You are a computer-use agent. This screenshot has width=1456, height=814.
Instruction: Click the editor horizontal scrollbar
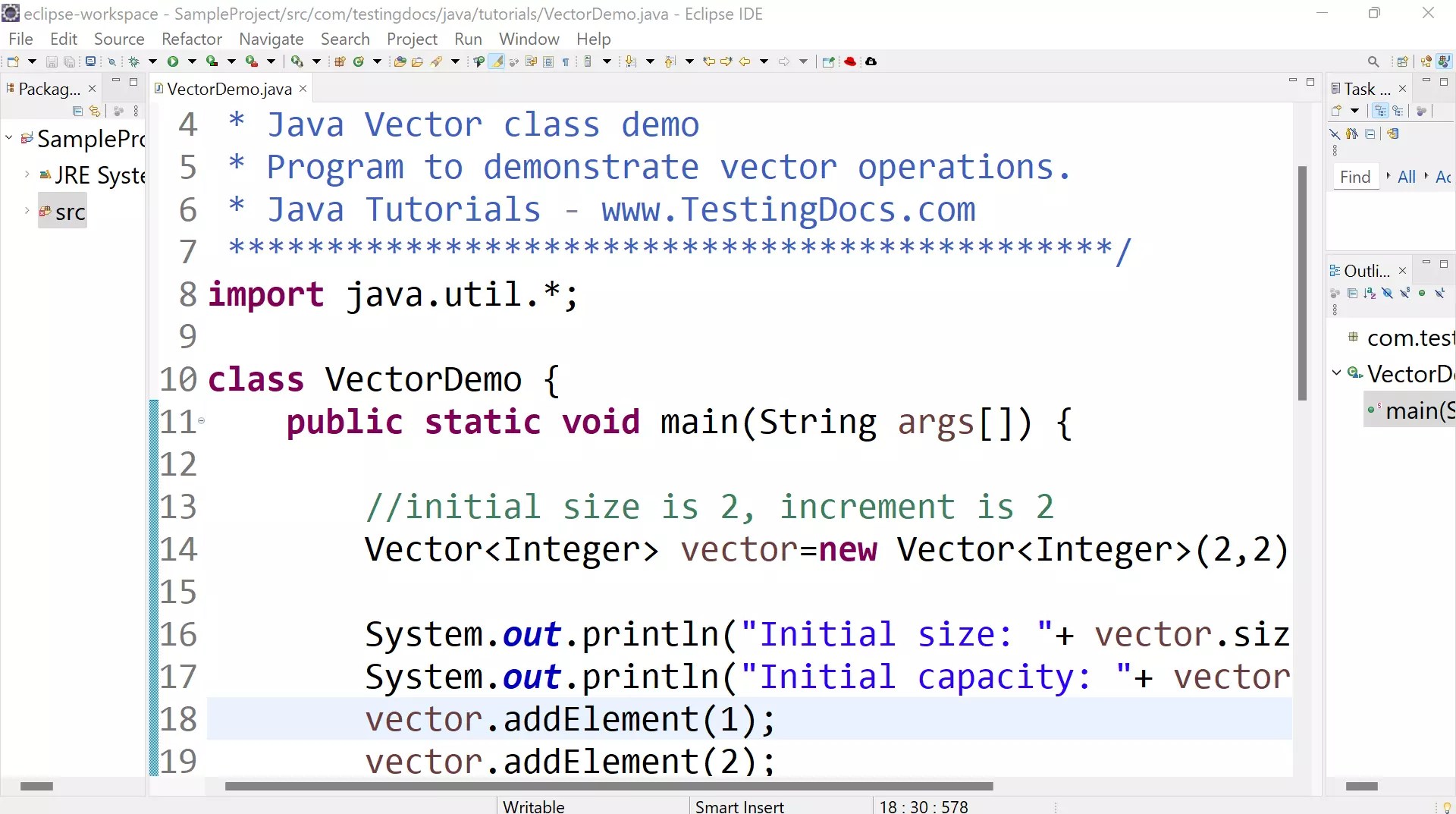609,786
